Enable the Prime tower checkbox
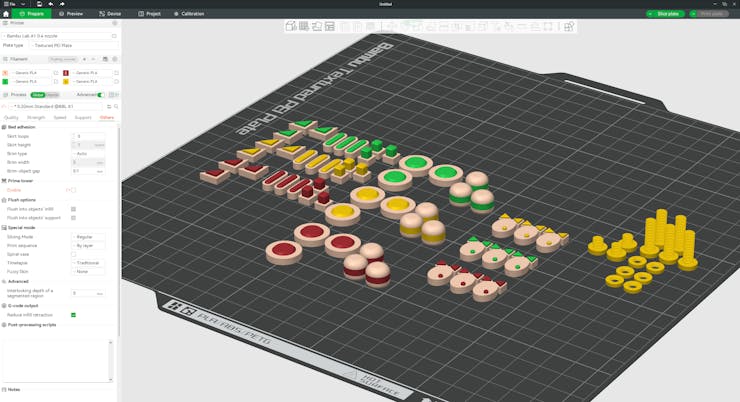The height and width of the screenshot is (402, 740). (73, 190)
